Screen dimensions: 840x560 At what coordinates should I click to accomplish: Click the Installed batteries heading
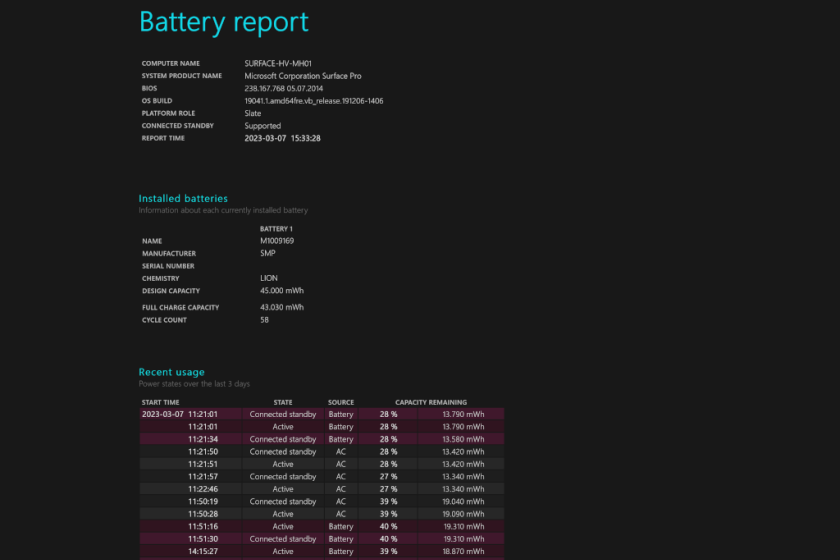183,198
